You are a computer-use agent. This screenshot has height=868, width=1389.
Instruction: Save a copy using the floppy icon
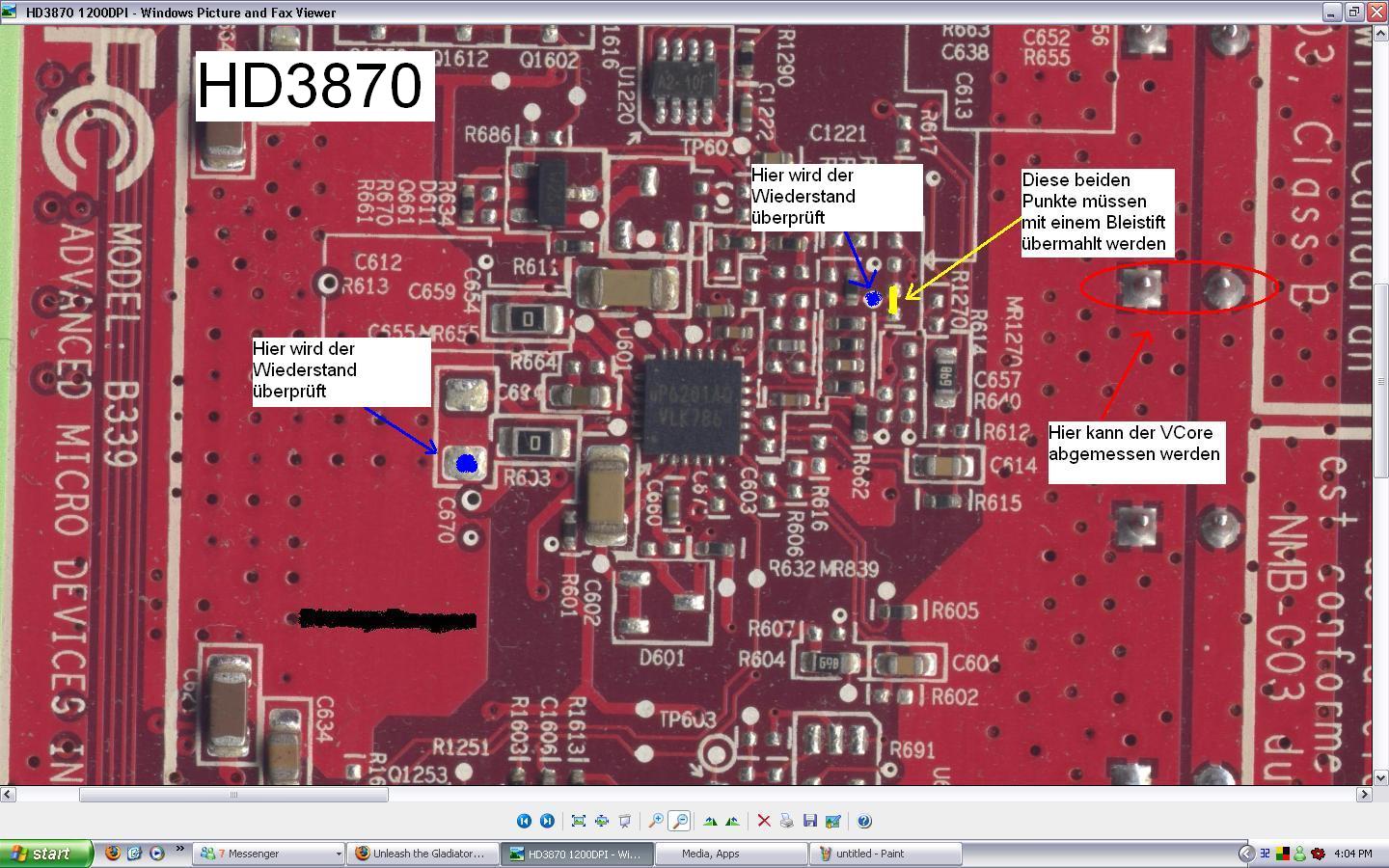pyautogui.click(x=810, y=821)
